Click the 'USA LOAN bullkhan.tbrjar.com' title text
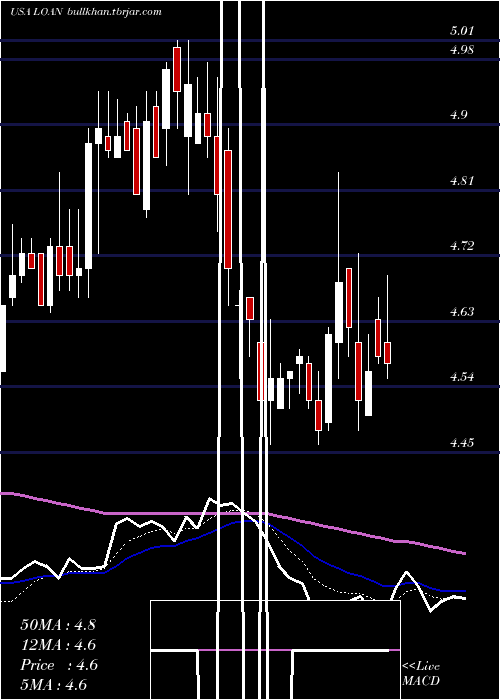 click(x=86, y=12)
